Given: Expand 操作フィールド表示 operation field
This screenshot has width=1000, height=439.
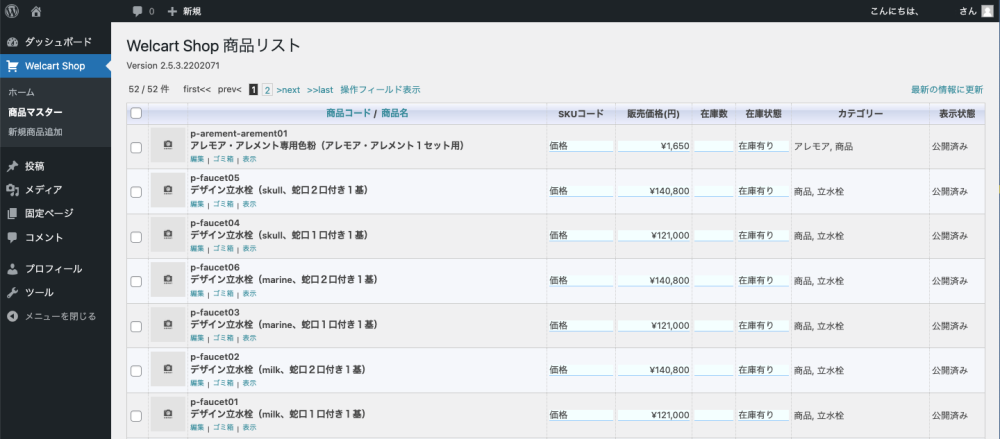Looking at the screenshot, I should point(380,90).
